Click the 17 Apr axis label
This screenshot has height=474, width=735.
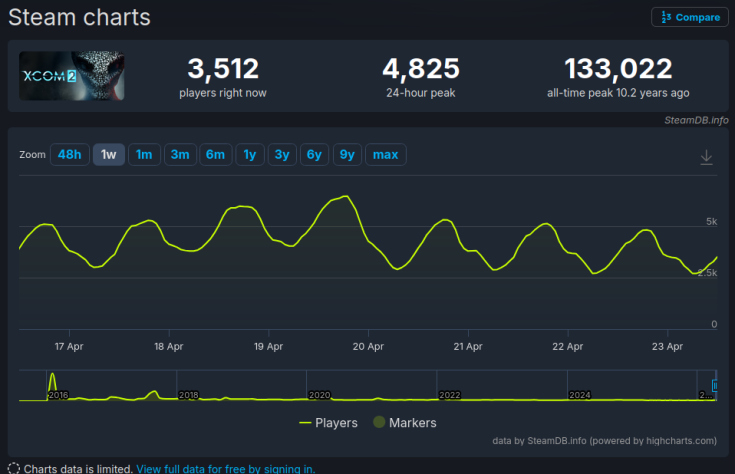point(69,346)
